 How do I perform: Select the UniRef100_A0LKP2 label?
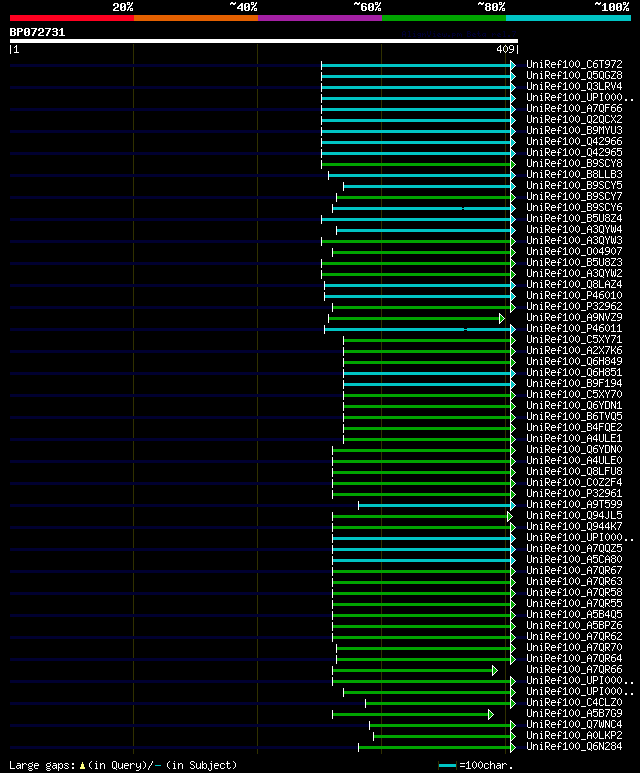click(574, 736)
